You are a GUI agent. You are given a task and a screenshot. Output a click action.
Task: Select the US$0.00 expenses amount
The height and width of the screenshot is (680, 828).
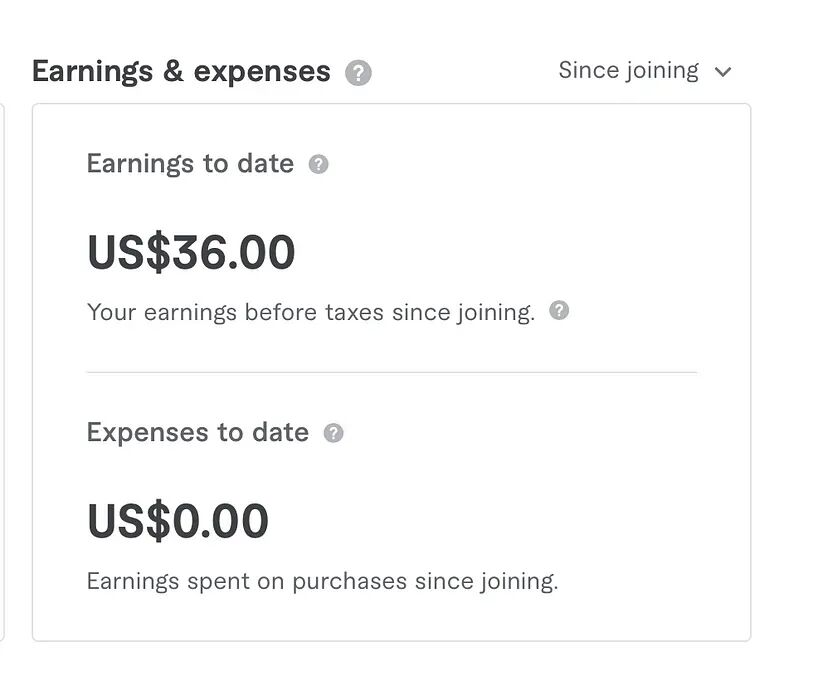coord(178,521)
